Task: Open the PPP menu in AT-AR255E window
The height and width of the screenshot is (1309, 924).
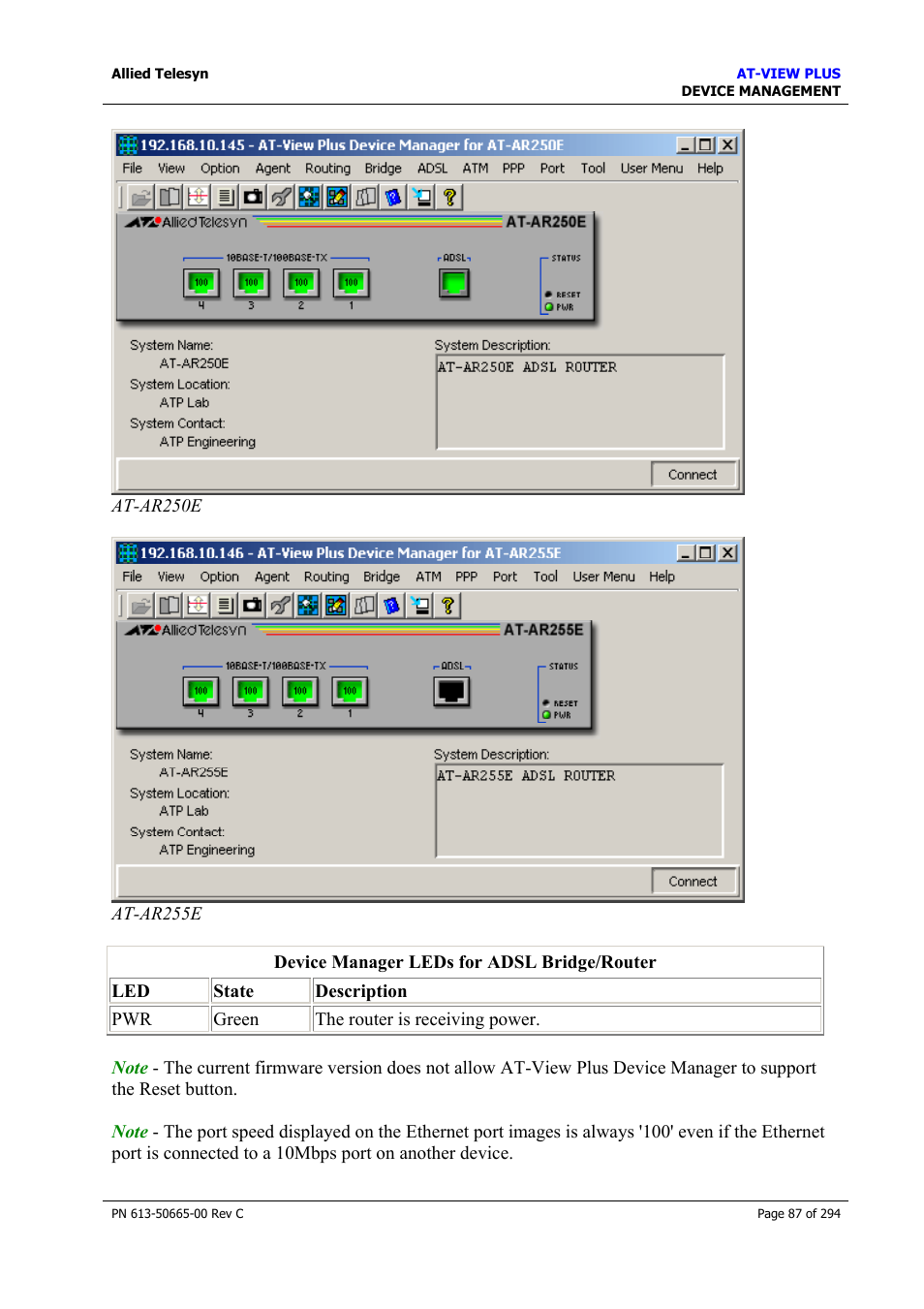Action: (x=466, y=577)
